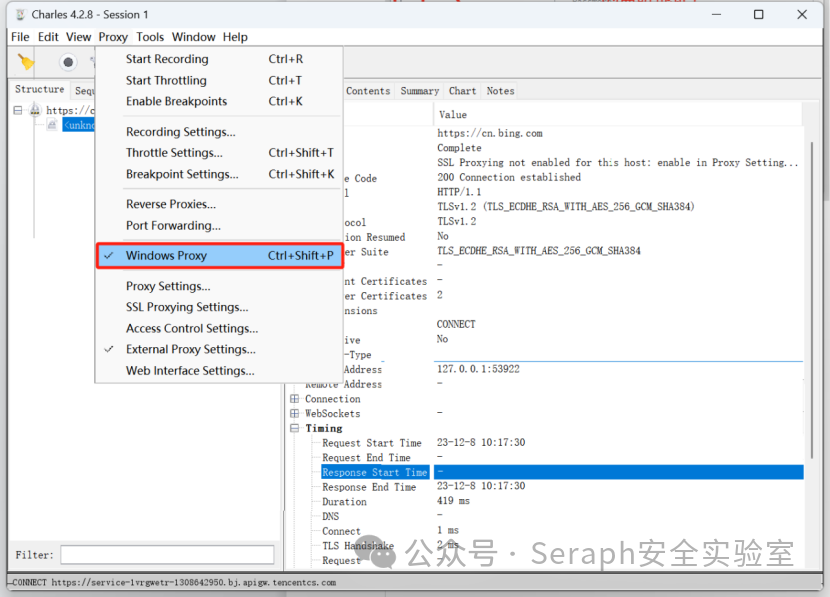Open the Help menu

235,37
